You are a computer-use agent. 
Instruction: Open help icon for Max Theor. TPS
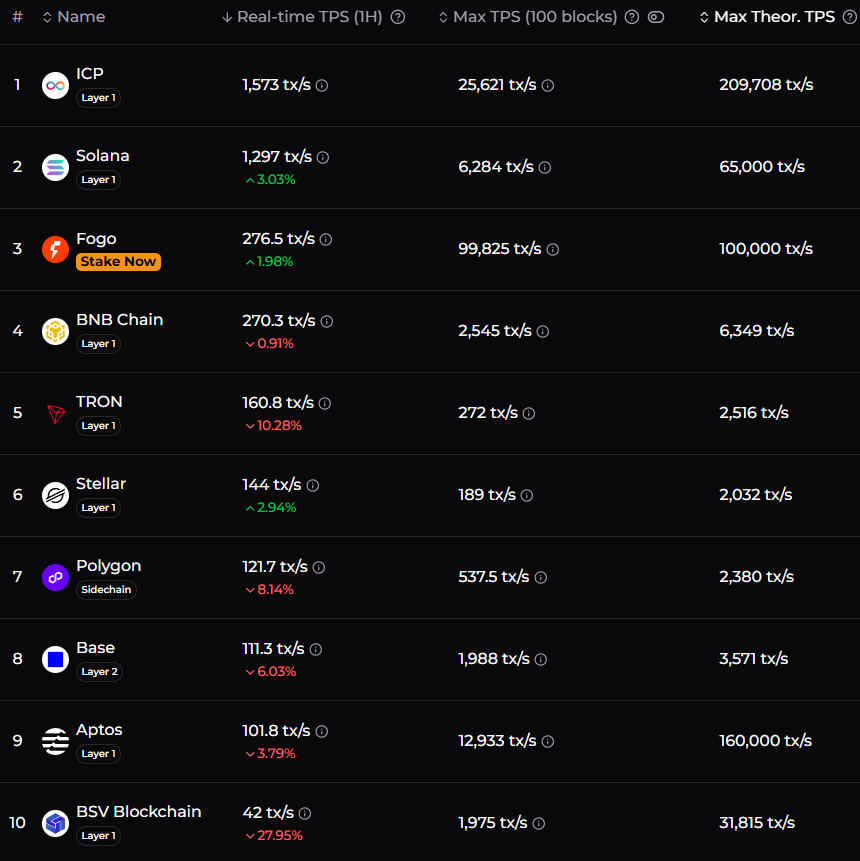tap(850, 18)
